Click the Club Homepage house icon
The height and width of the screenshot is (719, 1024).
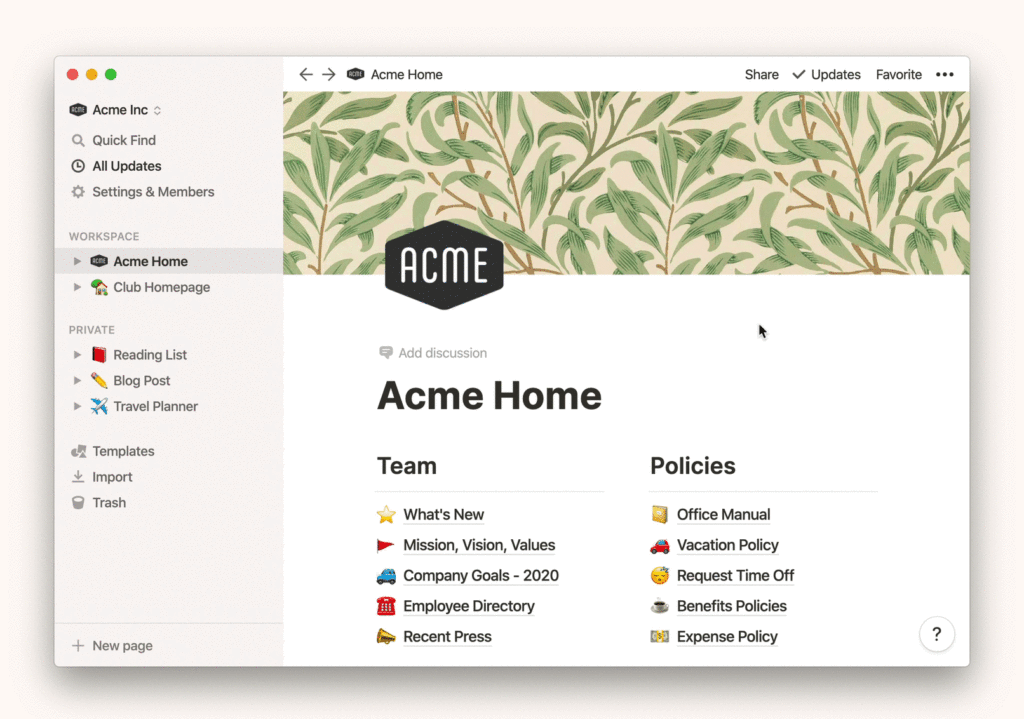(x=99, y=287)
